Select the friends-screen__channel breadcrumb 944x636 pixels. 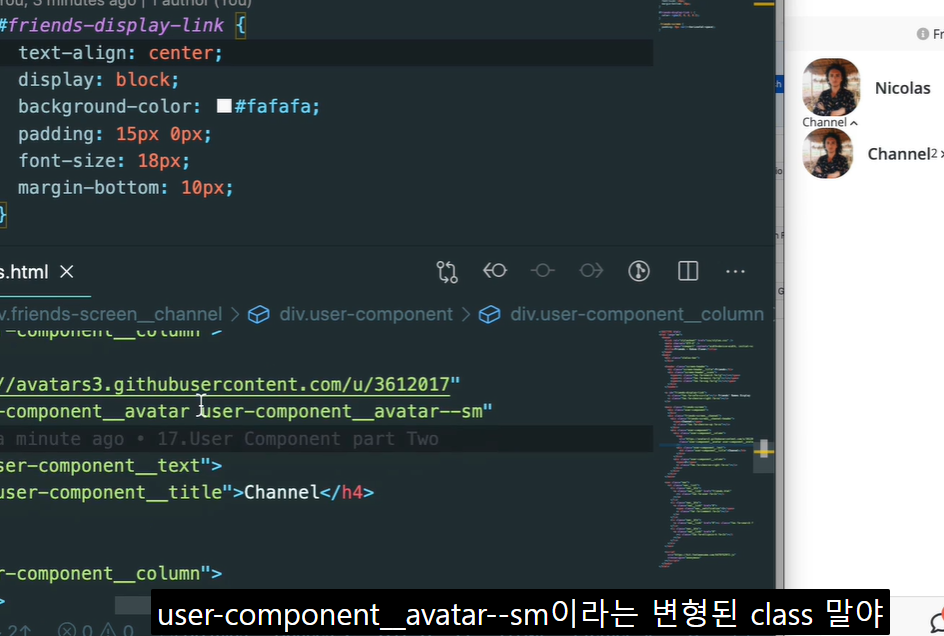pyautogui.click(x=111, y=314)
